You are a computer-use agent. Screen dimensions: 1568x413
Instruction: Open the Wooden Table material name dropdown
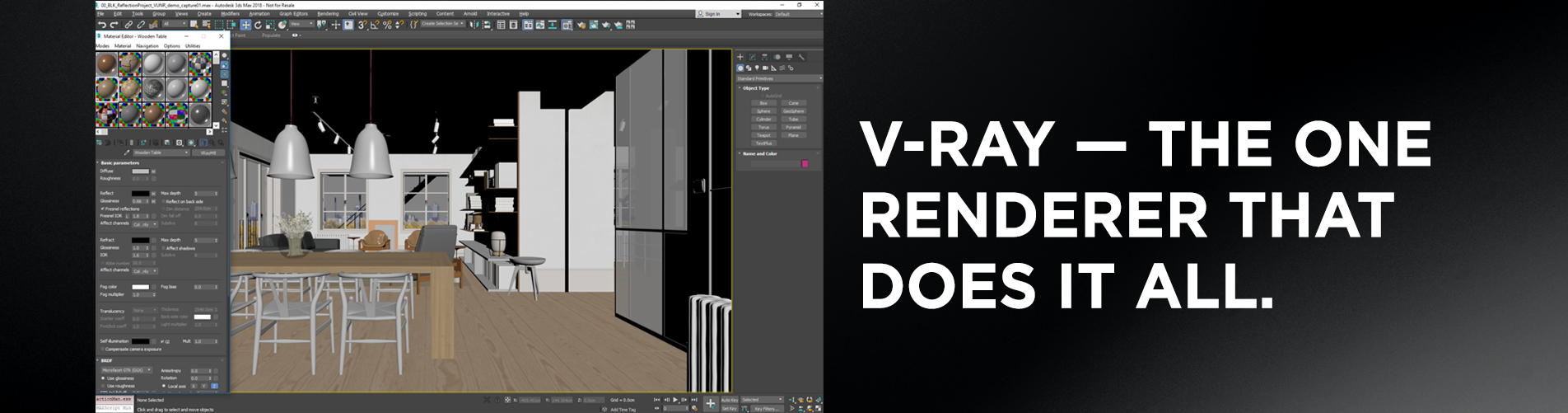(161, 153)
